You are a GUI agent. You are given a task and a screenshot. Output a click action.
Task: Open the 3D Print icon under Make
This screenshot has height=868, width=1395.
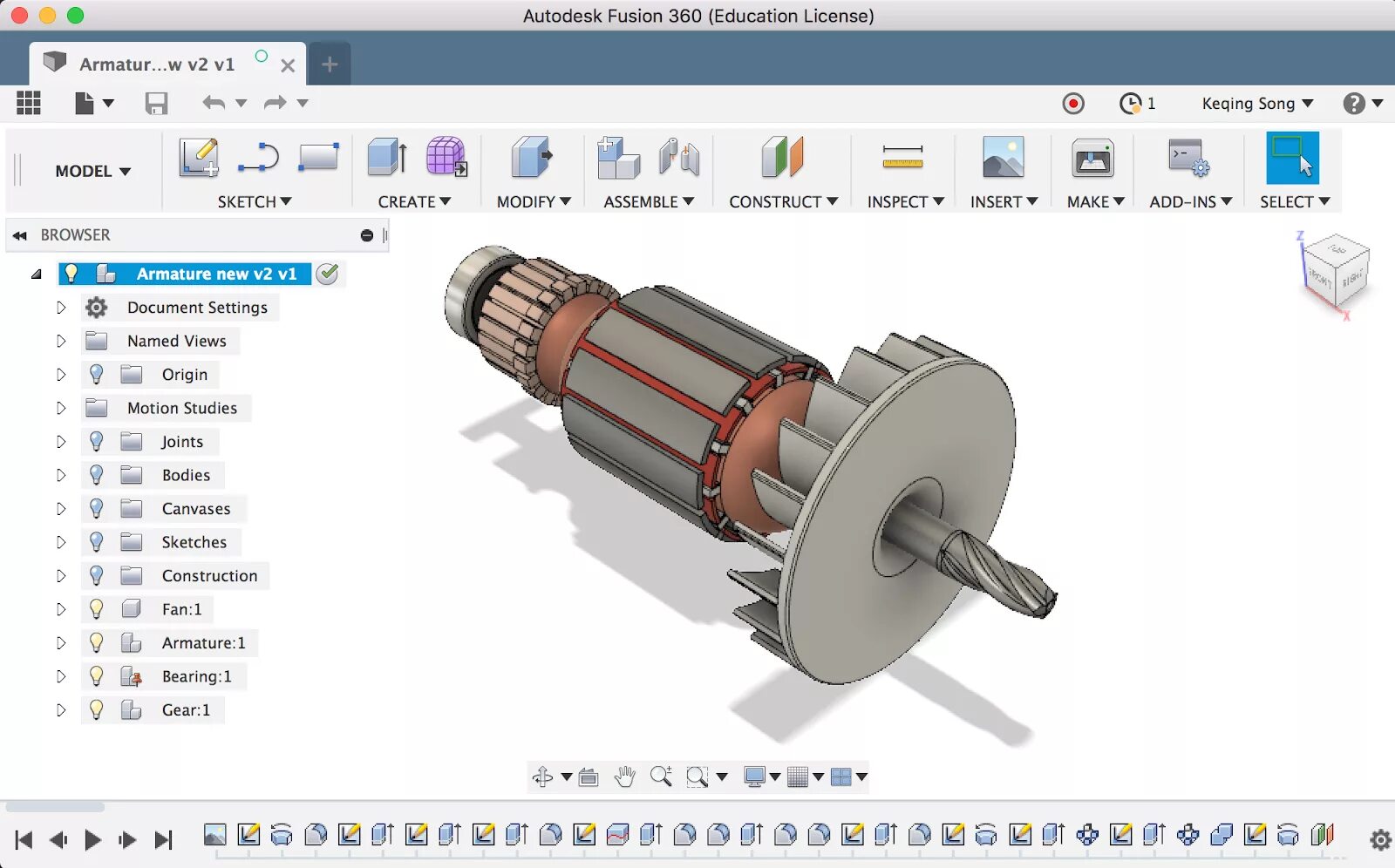click(1092, 159)
